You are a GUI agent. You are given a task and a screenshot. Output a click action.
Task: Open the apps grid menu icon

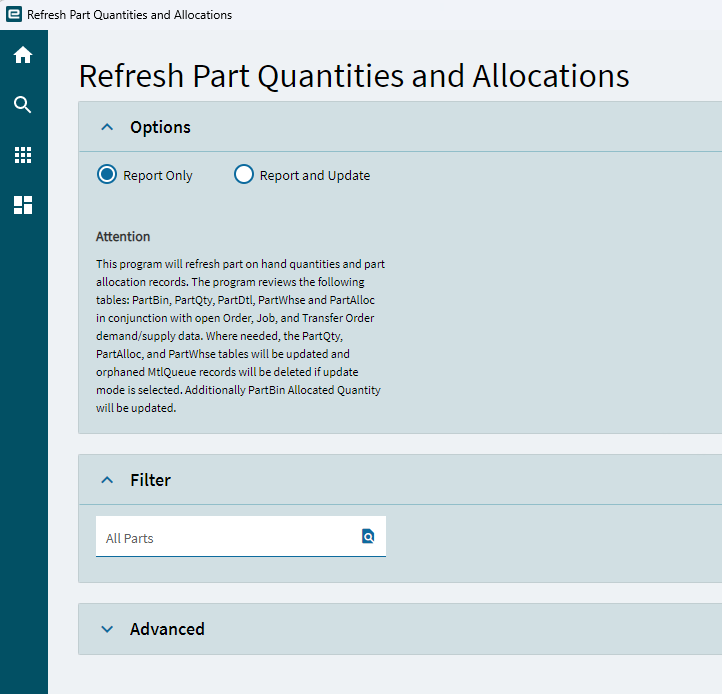coord(23,155)
